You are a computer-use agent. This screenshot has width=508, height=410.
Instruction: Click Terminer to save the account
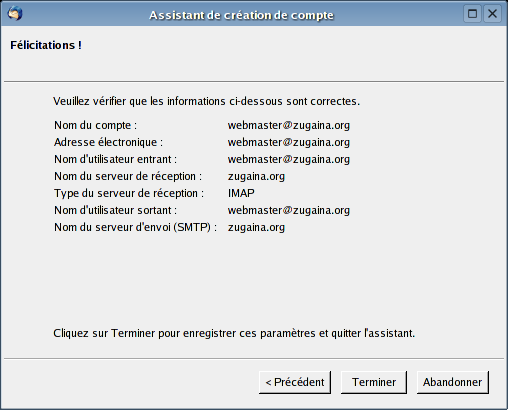374,382
